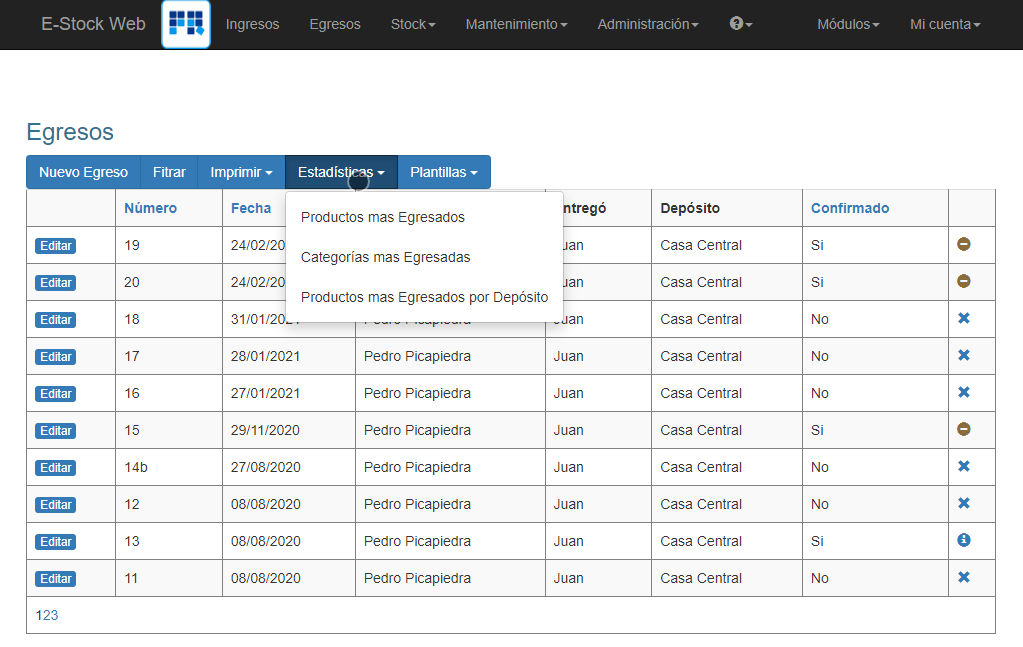
Task: Open the Estadísticas dropdown
Action: coord(340,172)
